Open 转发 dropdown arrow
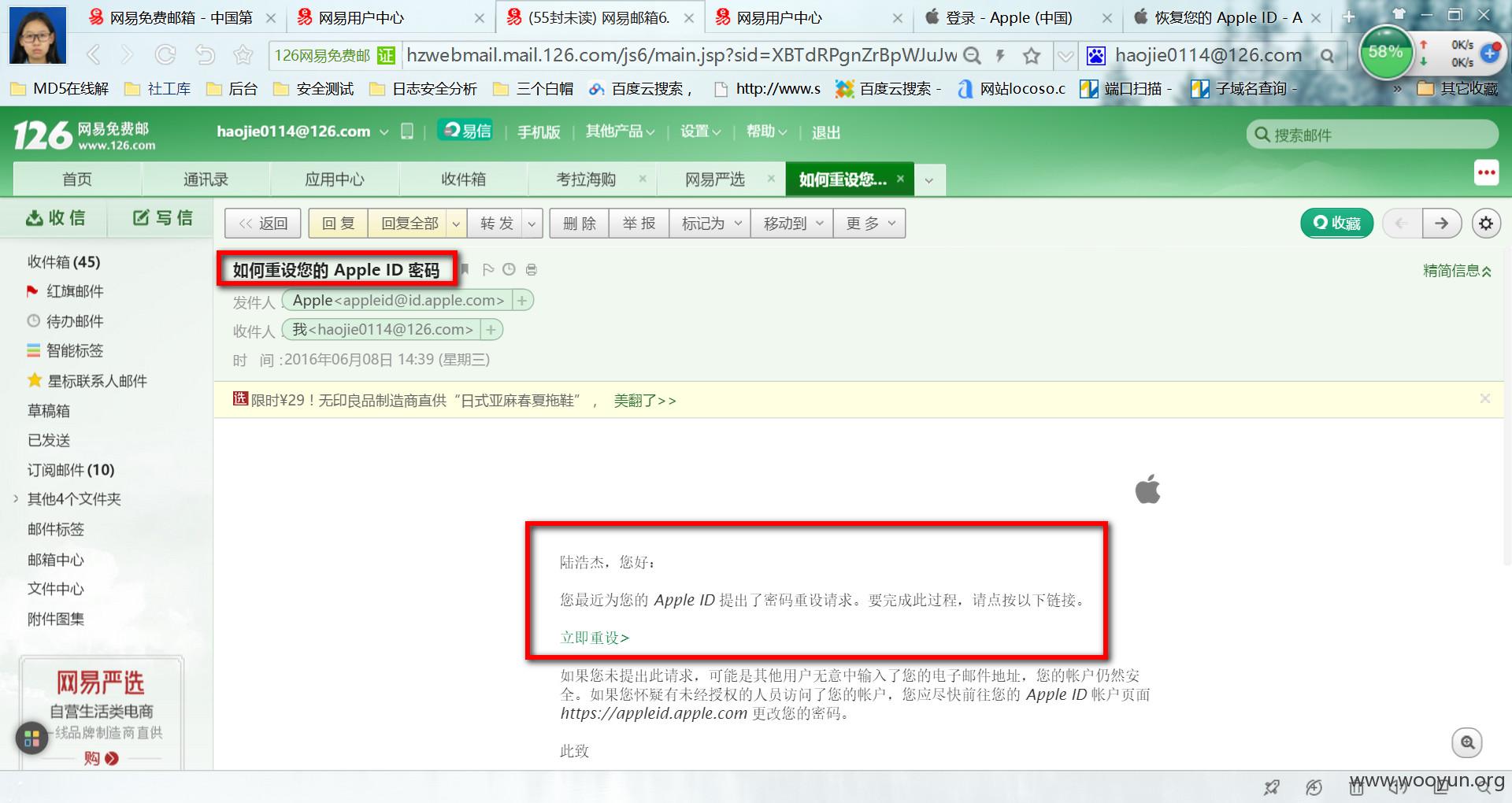1512x803 pixels. pos(532,224)
